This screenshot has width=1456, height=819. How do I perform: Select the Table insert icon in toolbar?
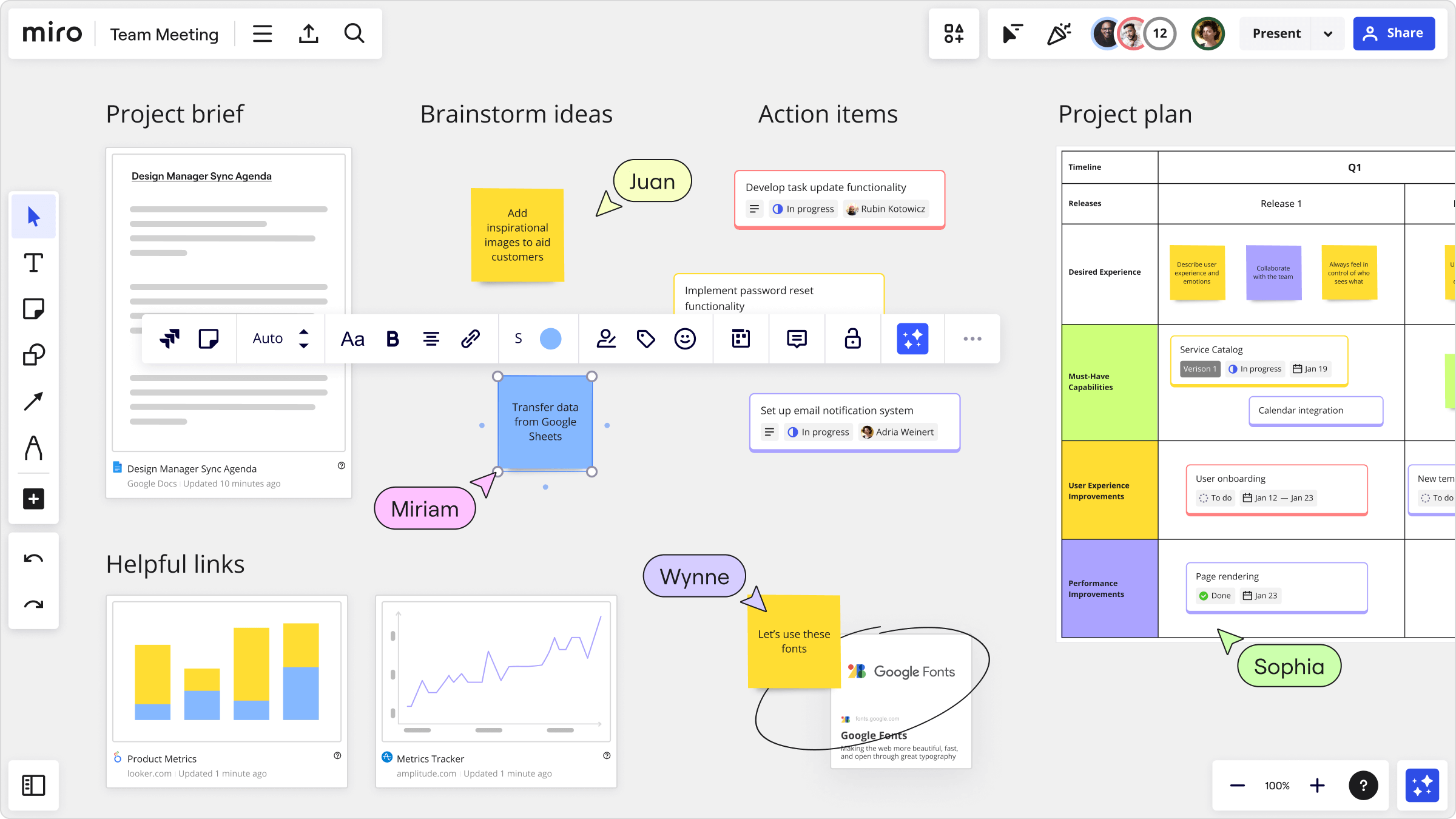[740, 338]
